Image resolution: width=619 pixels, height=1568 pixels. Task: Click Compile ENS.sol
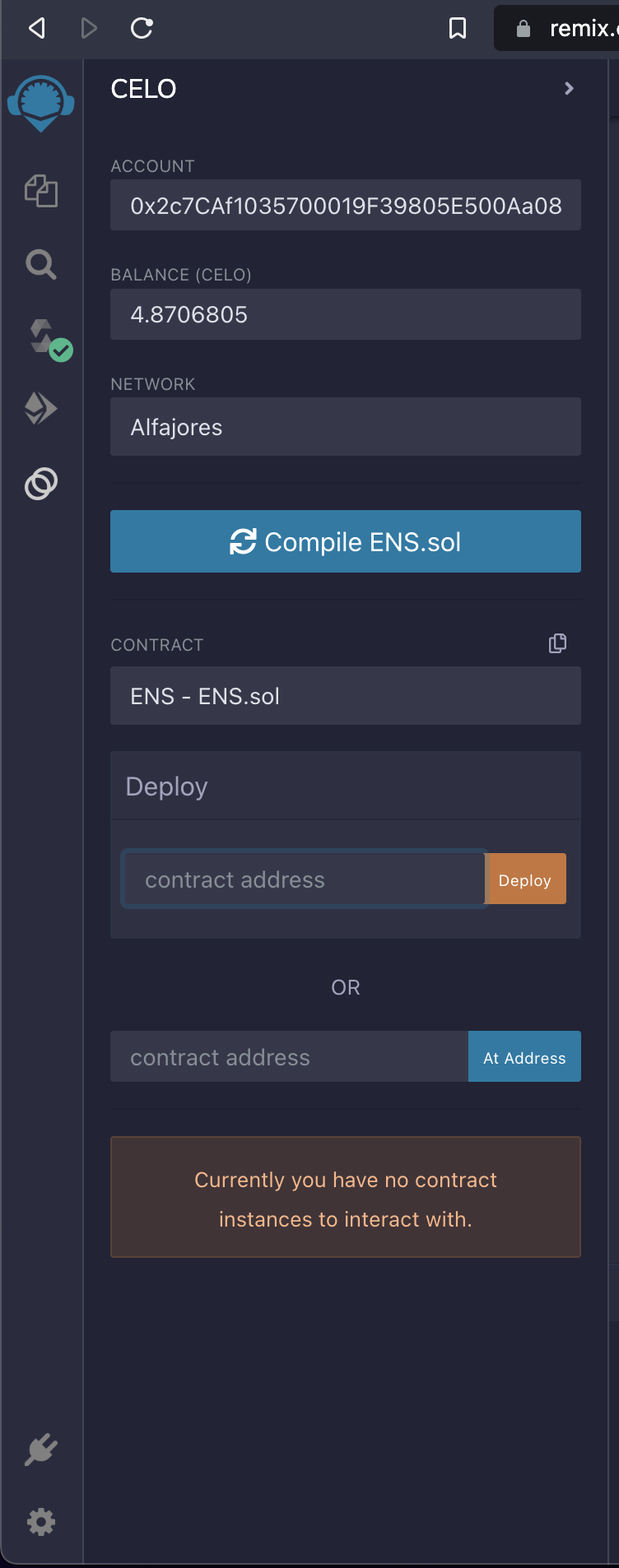pyautogui.click(x=345, y=541)
